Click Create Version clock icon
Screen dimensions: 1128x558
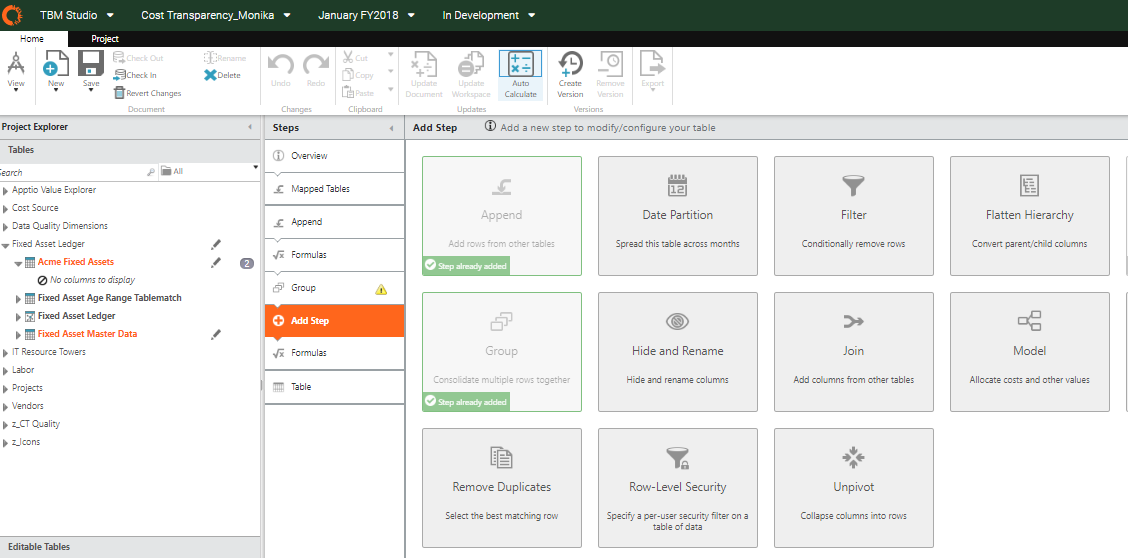pyautogui.click(x=570, y=64)
